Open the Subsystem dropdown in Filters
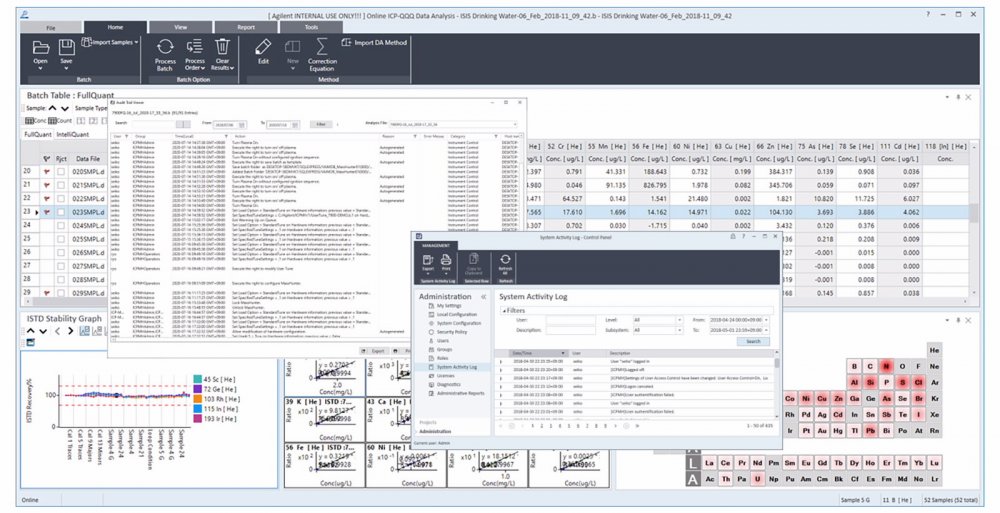Image resolution: width=1000 pixels, height=513 pixels. (x=679, y=331)
